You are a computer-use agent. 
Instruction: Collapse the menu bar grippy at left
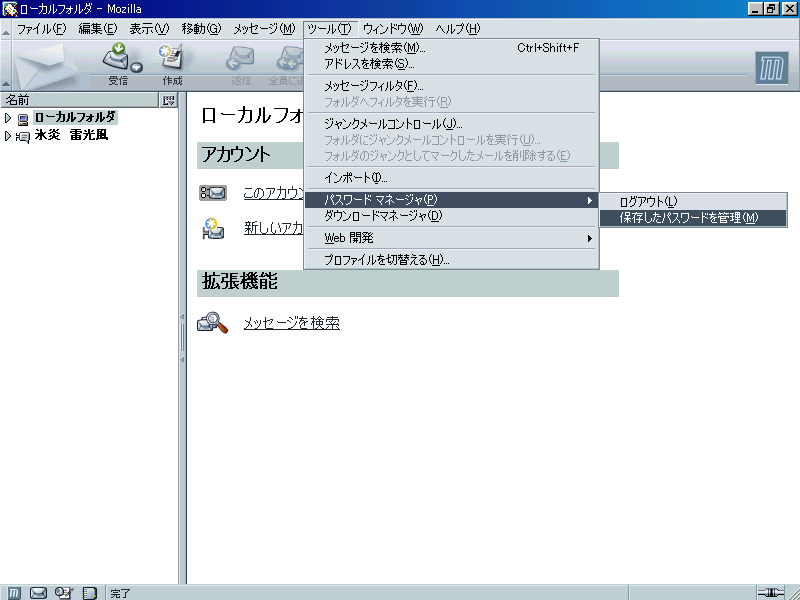tap(6, 29)
